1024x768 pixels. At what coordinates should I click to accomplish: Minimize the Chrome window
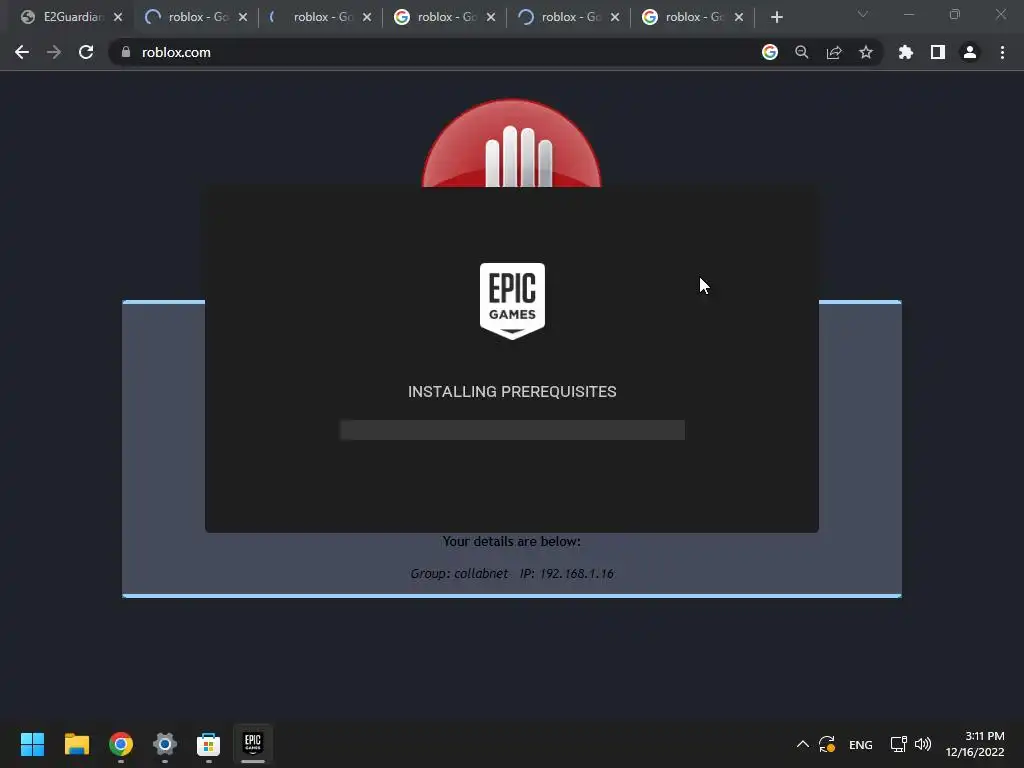click(x=909, y=14)
